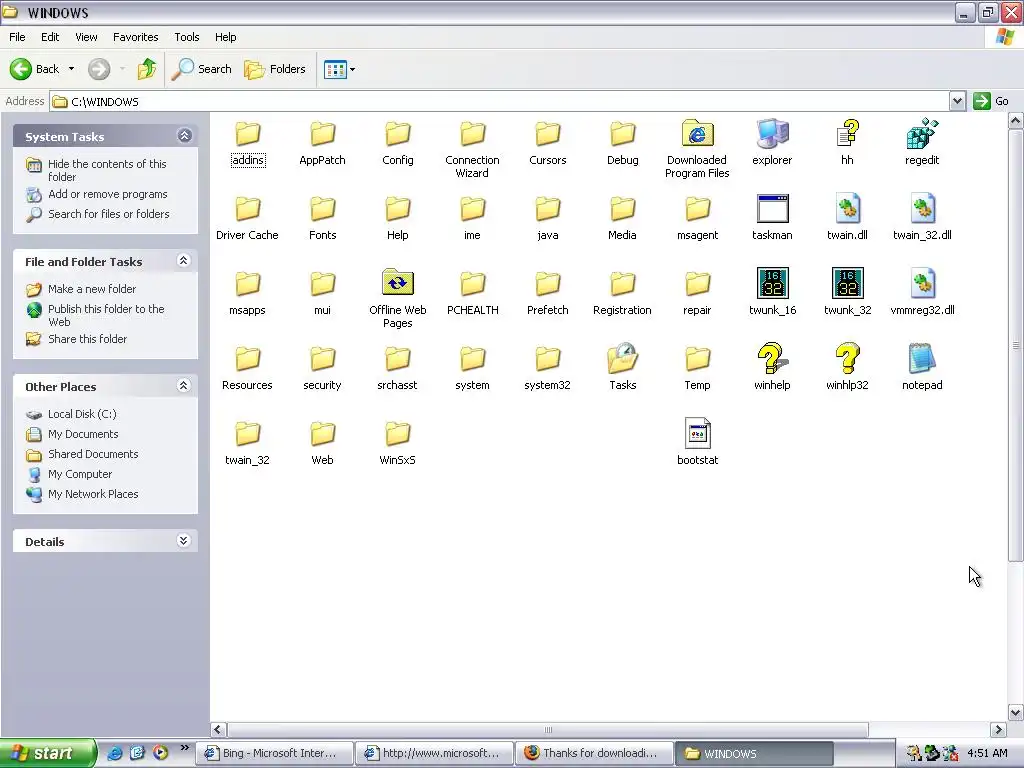Open My Documents in Other Places
This screenshot has height=768, width=1024.
point(83,434)
